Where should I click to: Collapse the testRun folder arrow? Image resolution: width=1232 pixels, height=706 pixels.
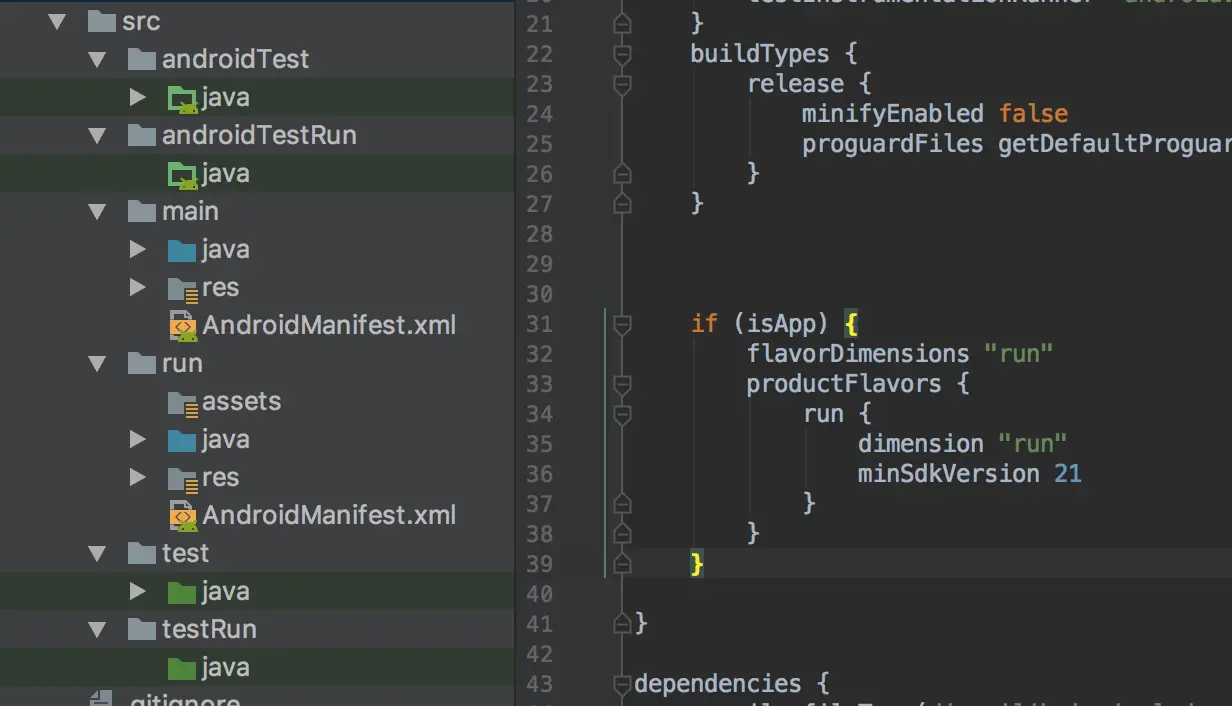click(97, 629)
